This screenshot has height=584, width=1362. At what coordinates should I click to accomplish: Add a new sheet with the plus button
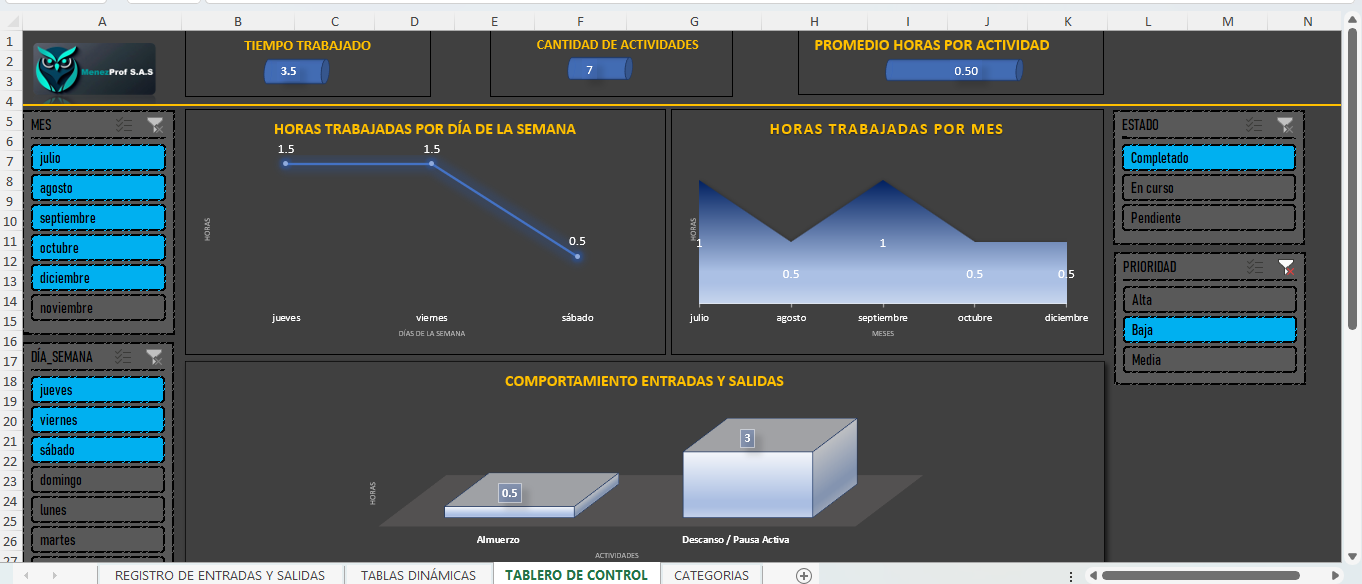803,575
